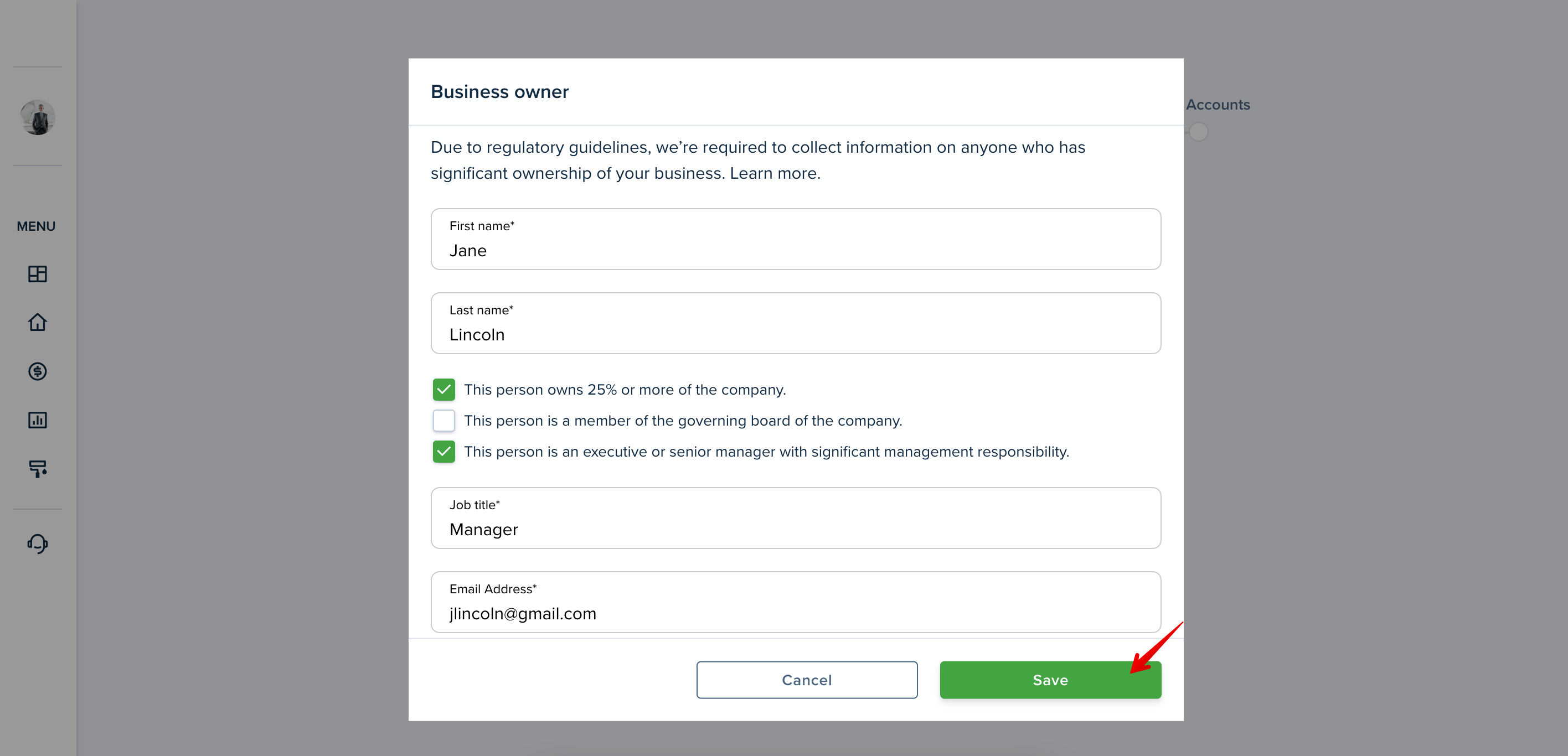Check the governing board member checkbox
Screen dimensions: 1568x756
(443, 420)
